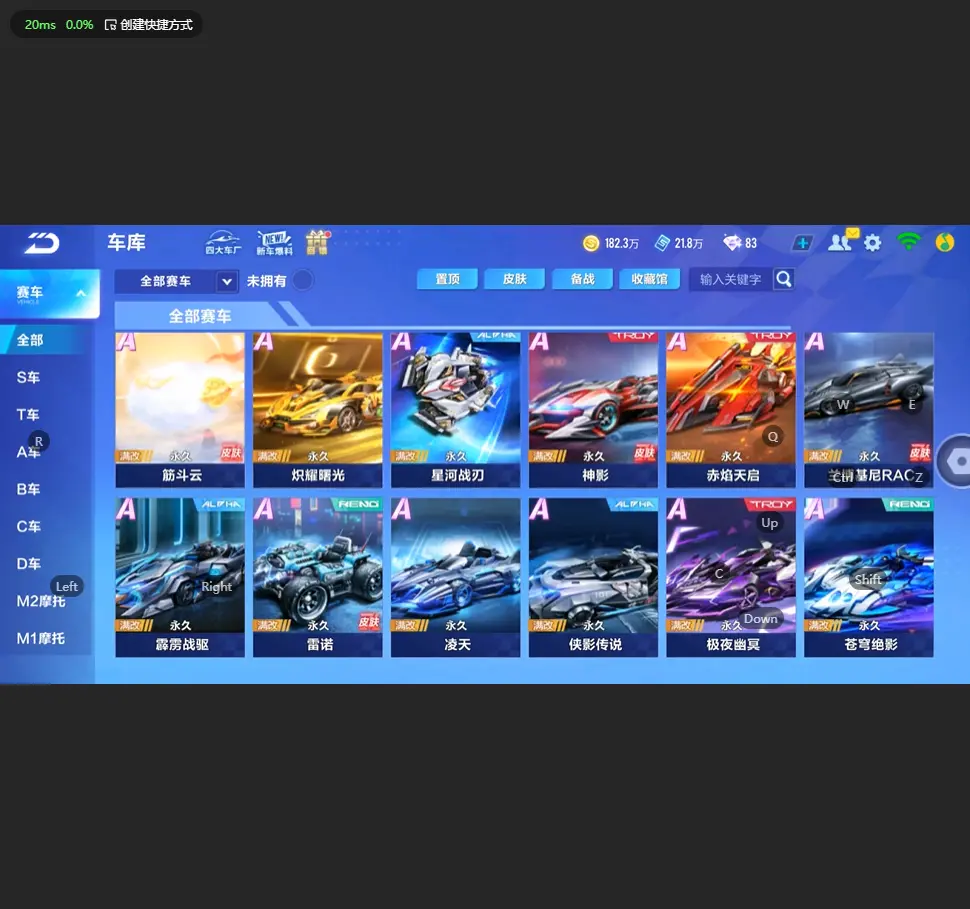Select the 星河战刃 car card
The height and width of the screenshot is (909, 970).
[x=456, y=410]
